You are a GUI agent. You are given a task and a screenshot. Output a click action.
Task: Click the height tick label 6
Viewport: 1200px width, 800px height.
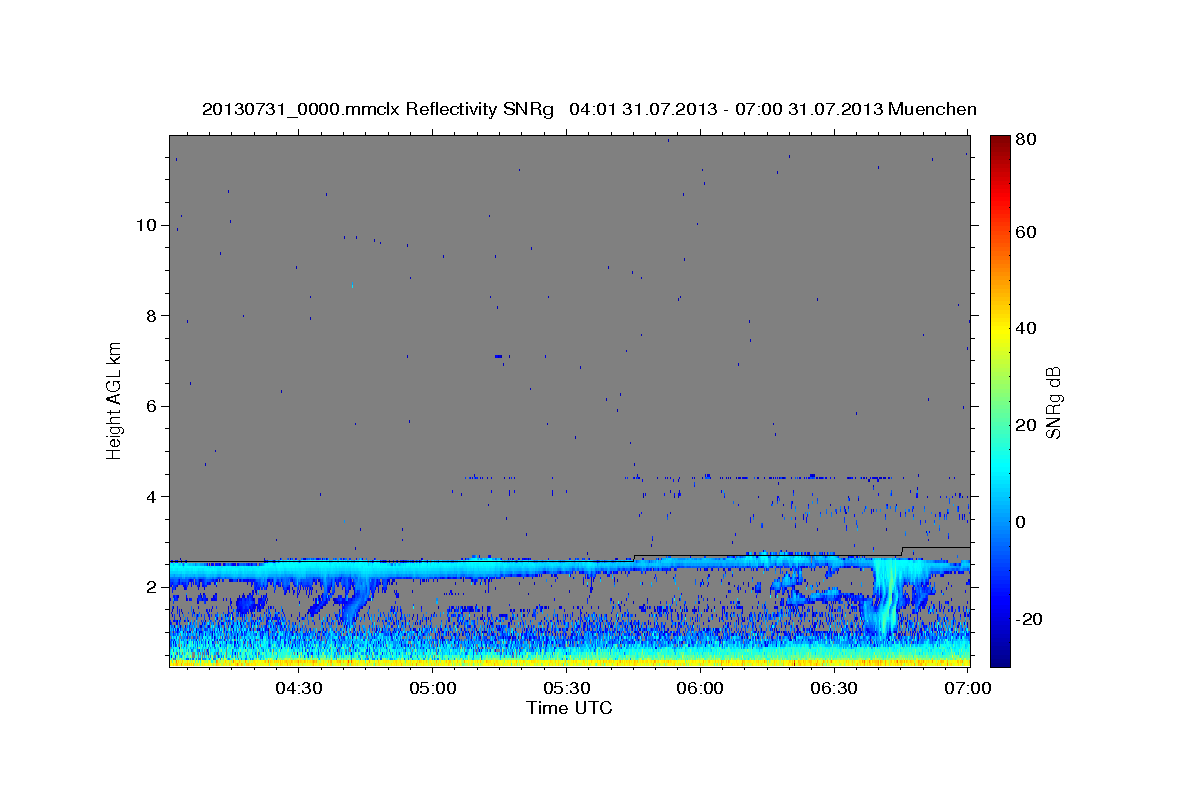pos(151,406)
